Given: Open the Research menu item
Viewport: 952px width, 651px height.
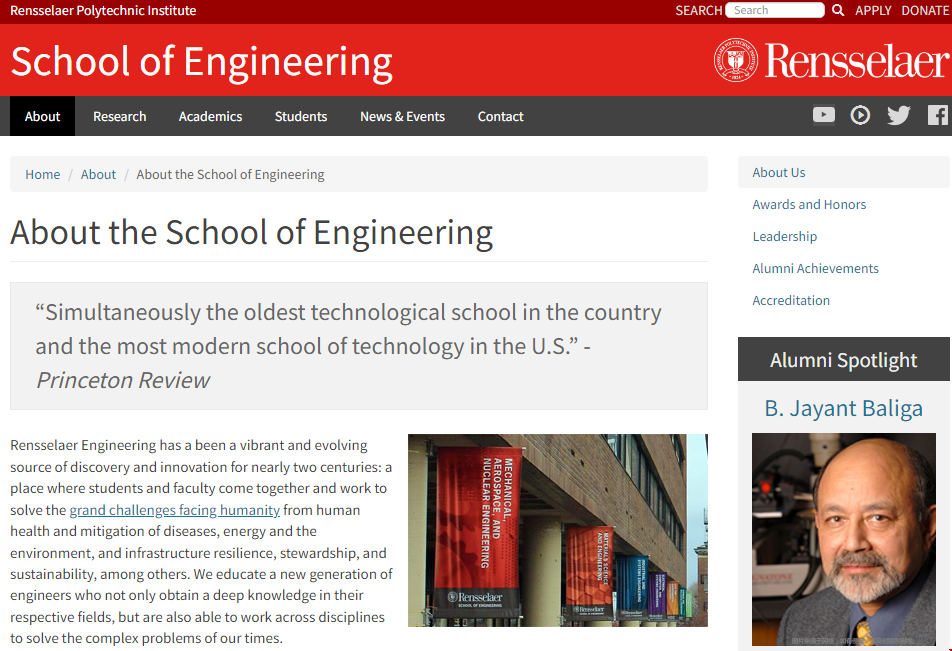Looking at the screenshot, I should (120, 116).
